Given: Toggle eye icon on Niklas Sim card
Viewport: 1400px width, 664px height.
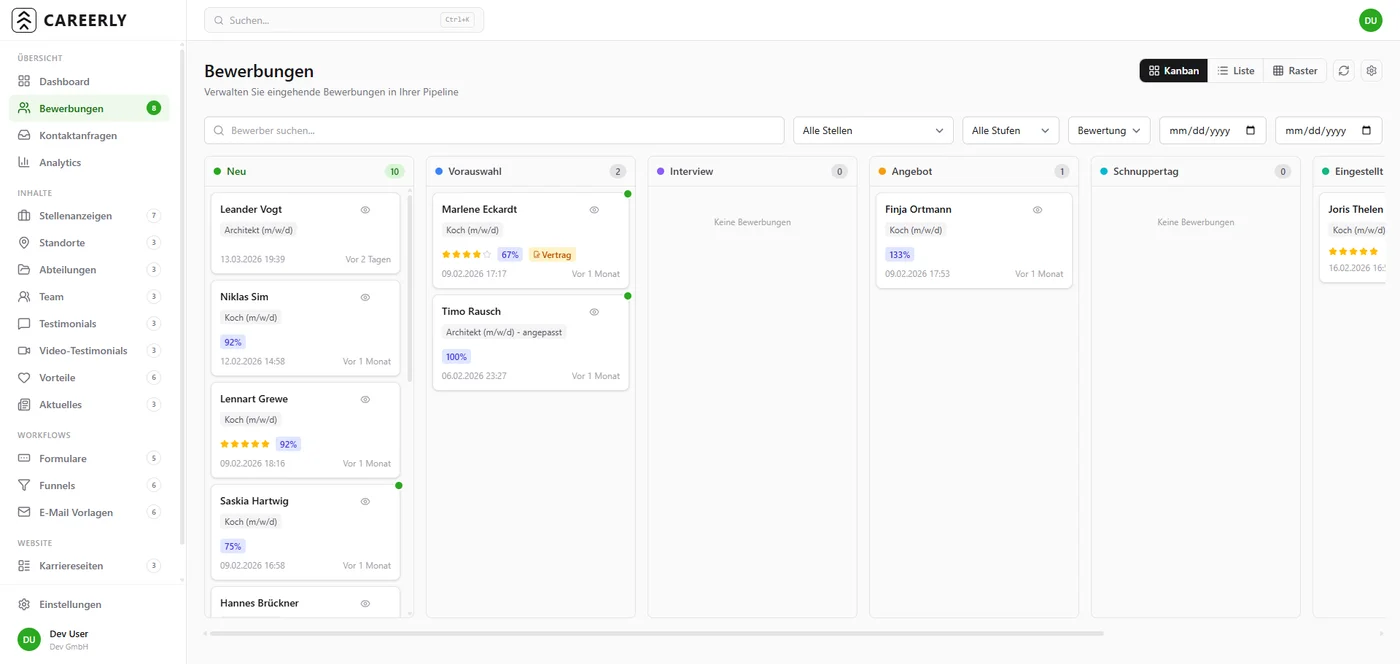Looking at the screenshot, I should coord(365,297).
